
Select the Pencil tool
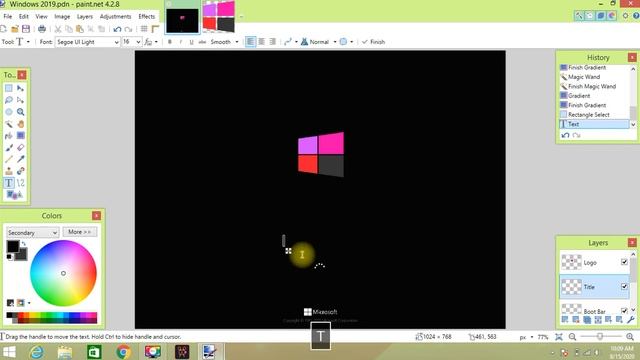coord(9,159)
